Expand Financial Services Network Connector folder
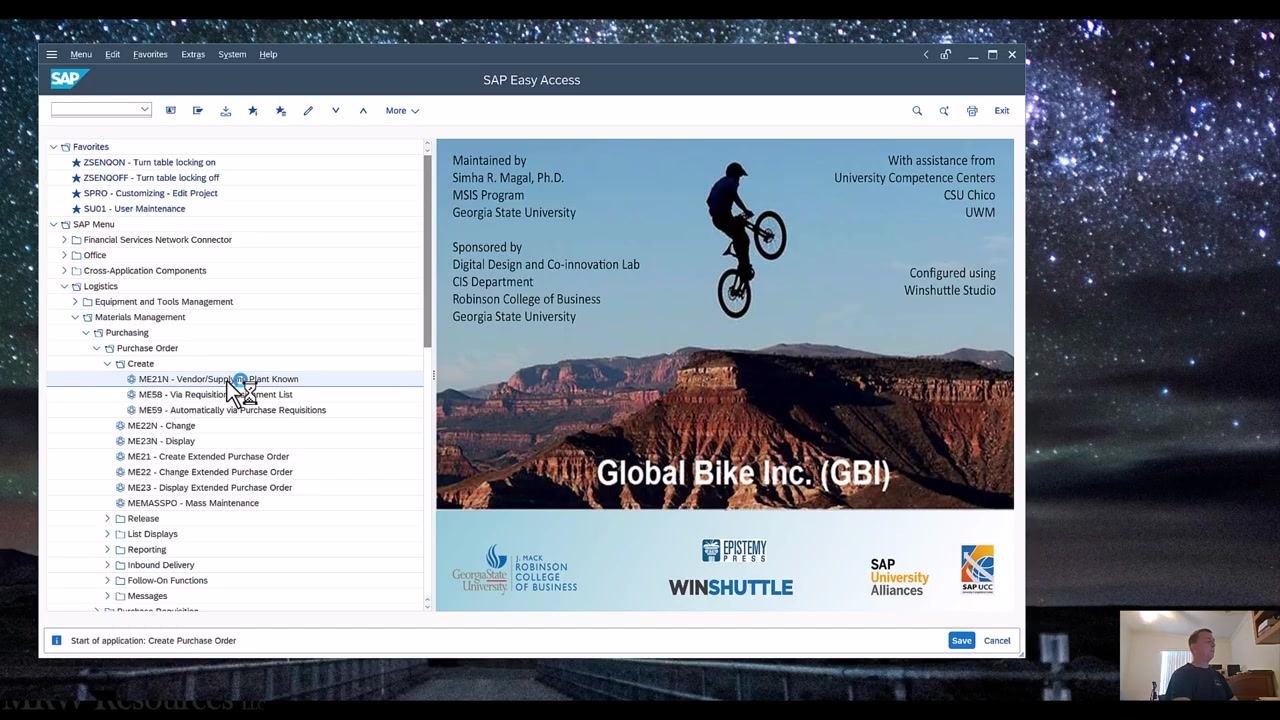This screenshot has height=720, width=1280. [x=65, y=240]
